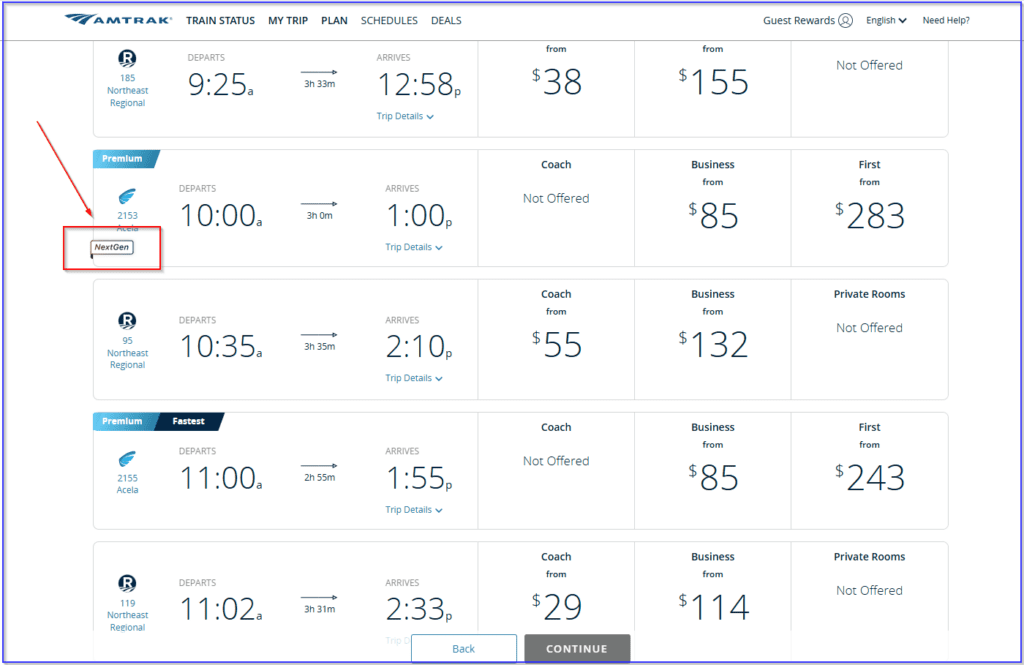Viewport: 1024px width, 665px height.
Task: Click Coach Not Offered on Acela 2153
Action: point(556,199)
